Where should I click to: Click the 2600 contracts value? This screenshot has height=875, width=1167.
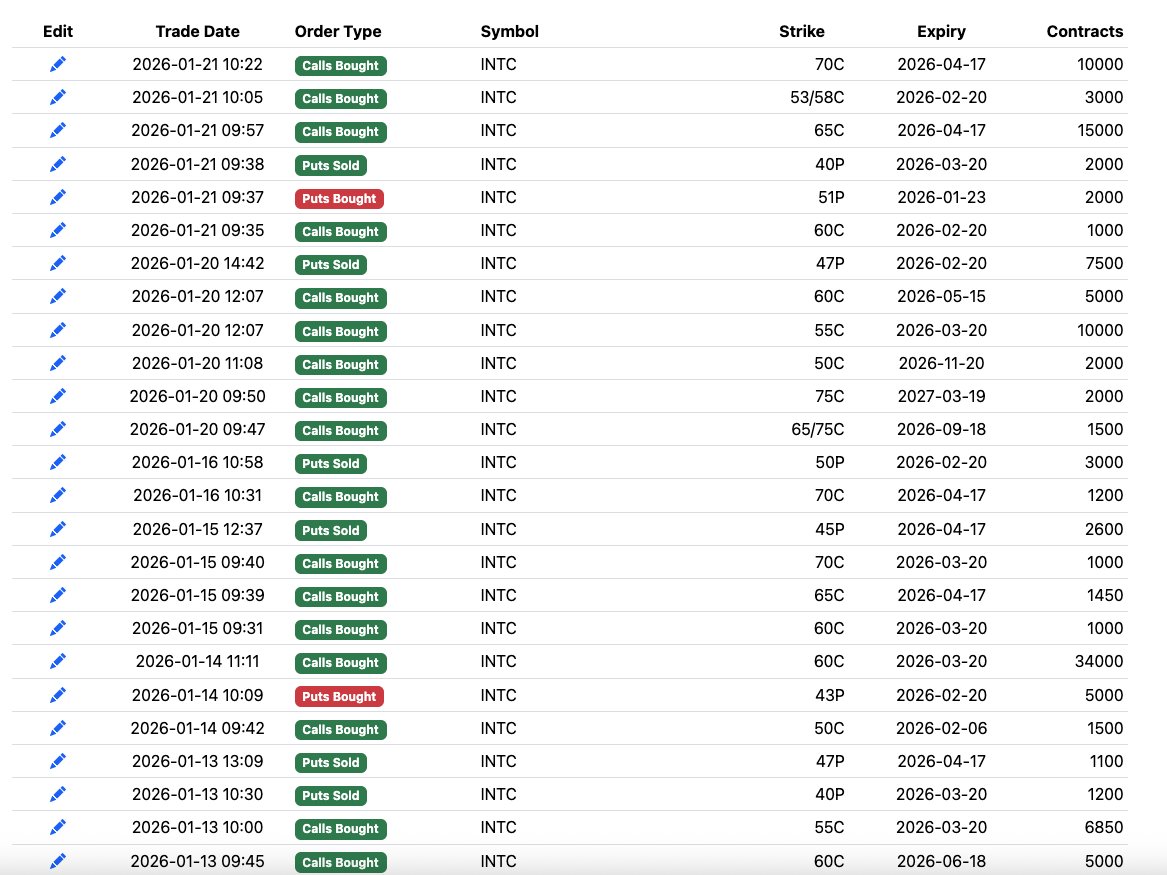[1104, 529]
